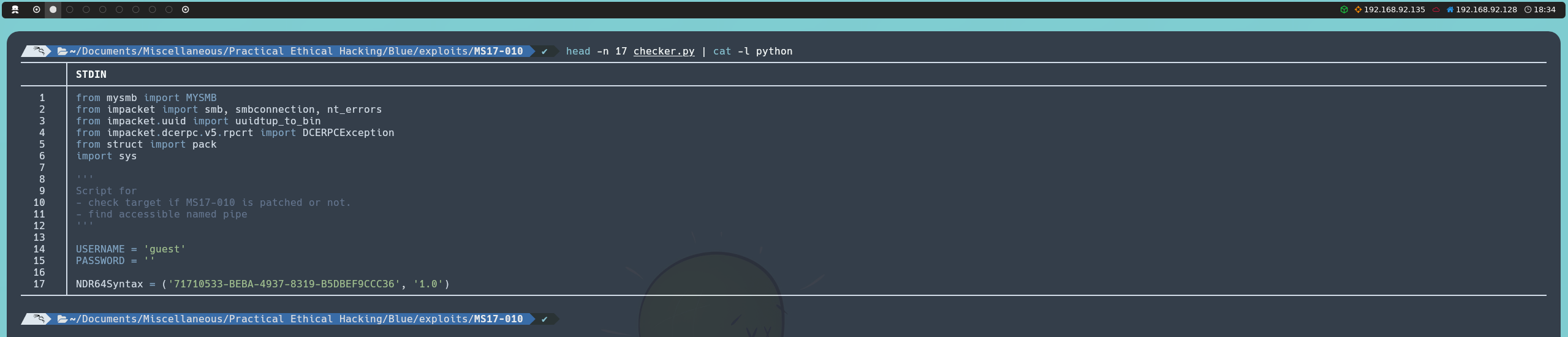Click the PASSWORD = '' line

point(115,260)
